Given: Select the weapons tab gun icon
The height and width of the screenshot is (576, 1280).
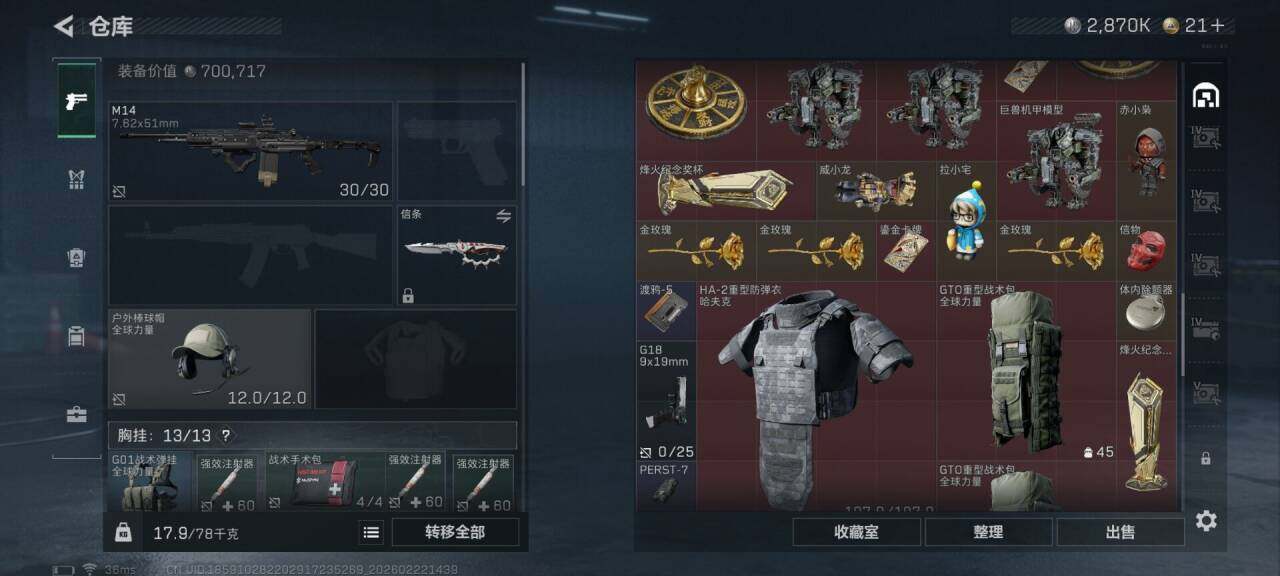Looking at the screenshot, I should pyautogui.click(x=76, y=100).
